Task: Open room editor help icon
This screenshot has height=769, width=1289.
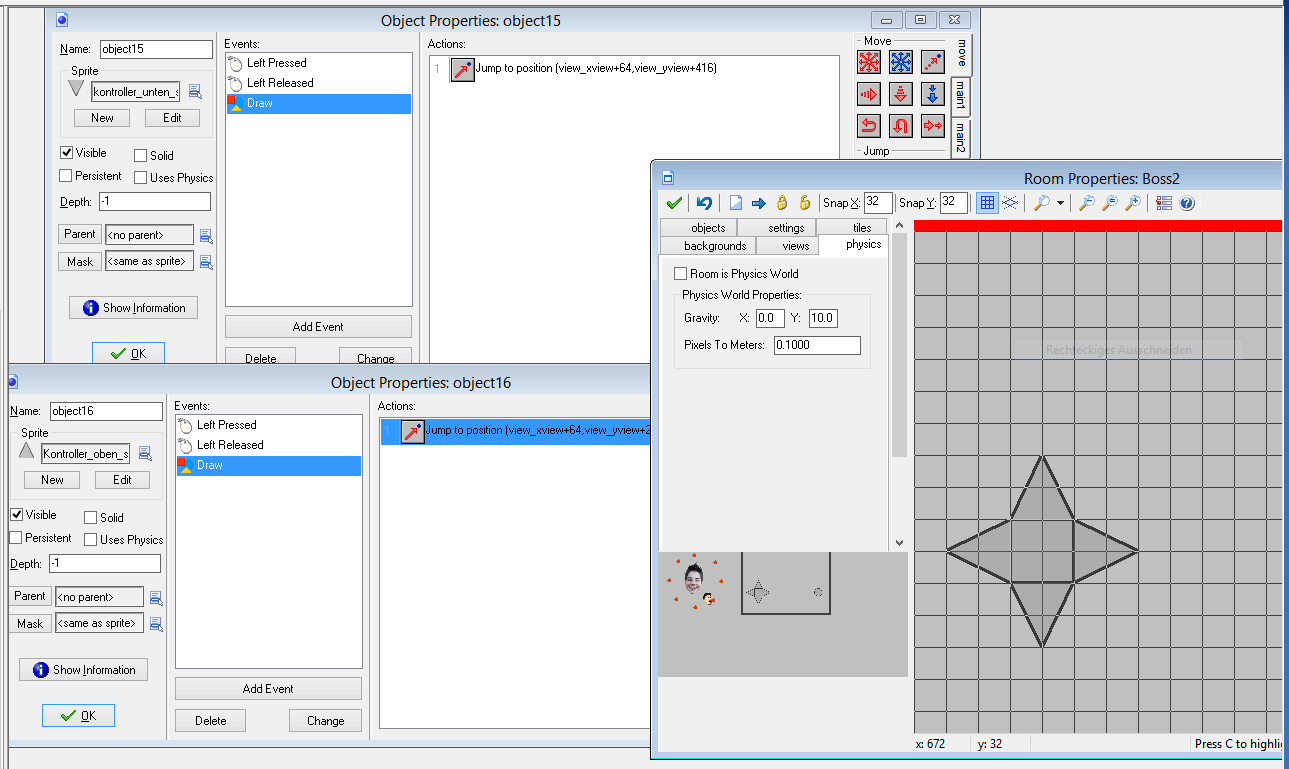Action: [1187, 203]
